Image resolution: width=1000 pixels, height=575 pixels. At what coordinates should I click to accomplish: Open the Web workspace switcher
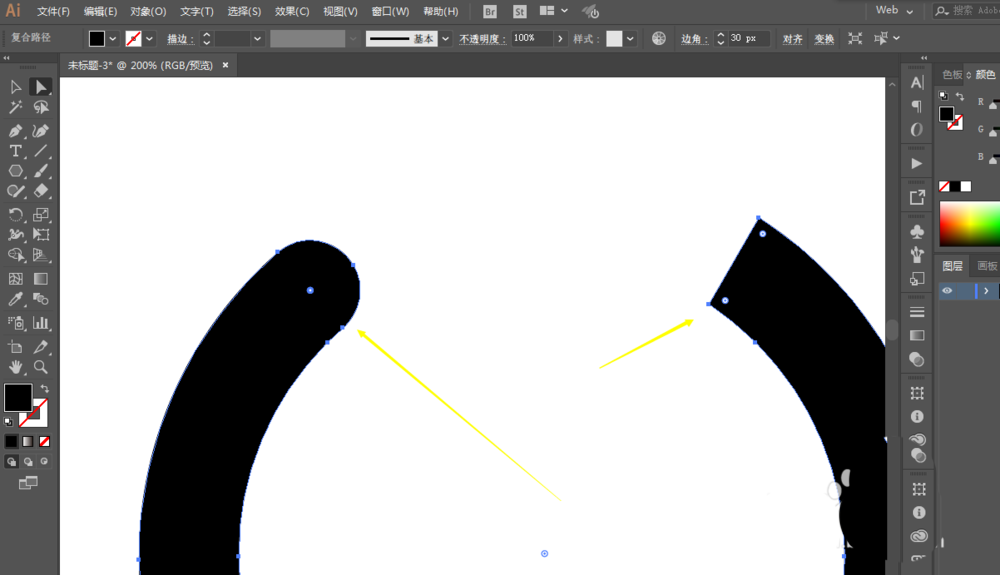coord(894,10)
